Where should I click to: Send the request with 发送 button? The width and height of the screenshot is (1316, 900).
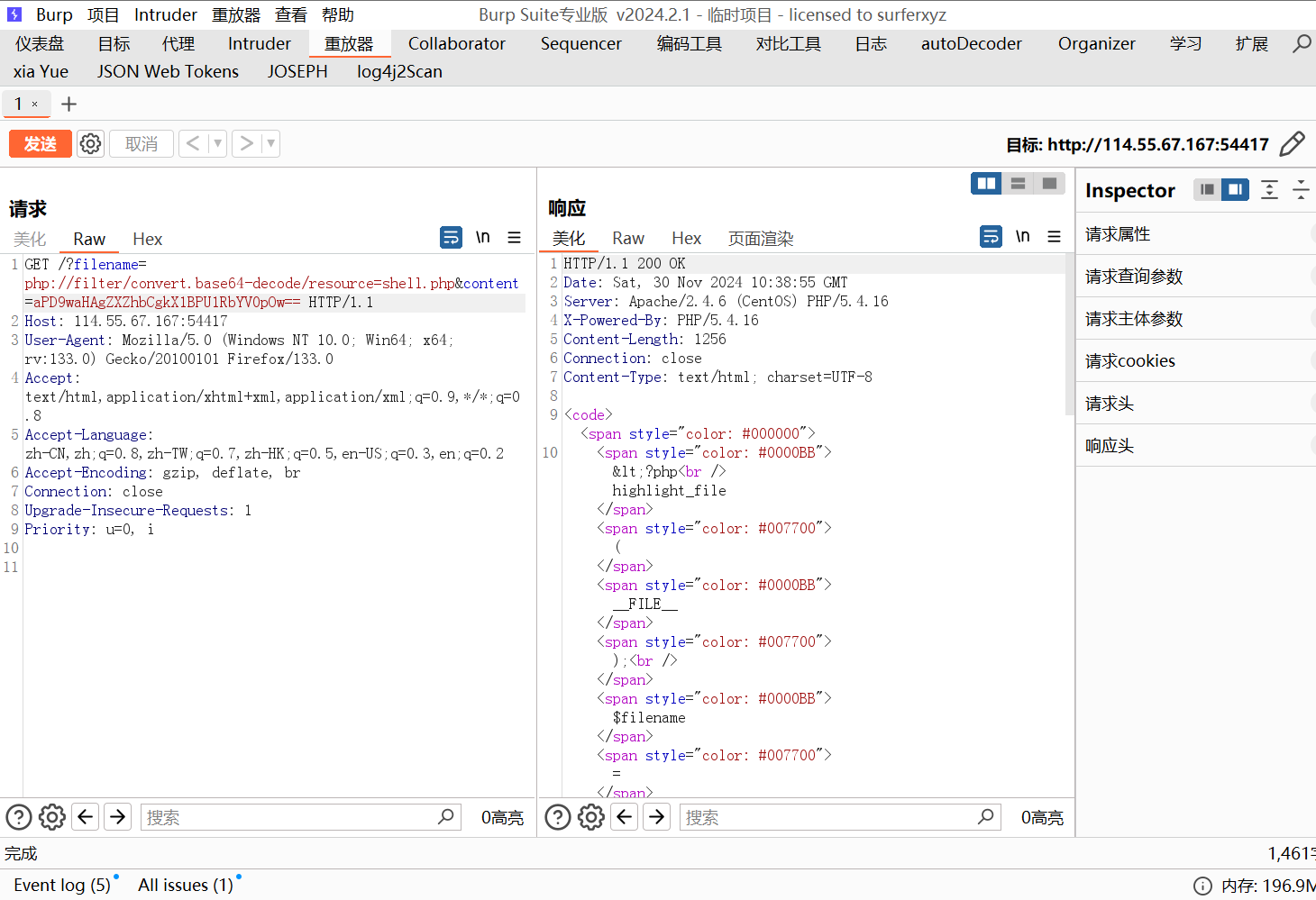pos(41,143)
